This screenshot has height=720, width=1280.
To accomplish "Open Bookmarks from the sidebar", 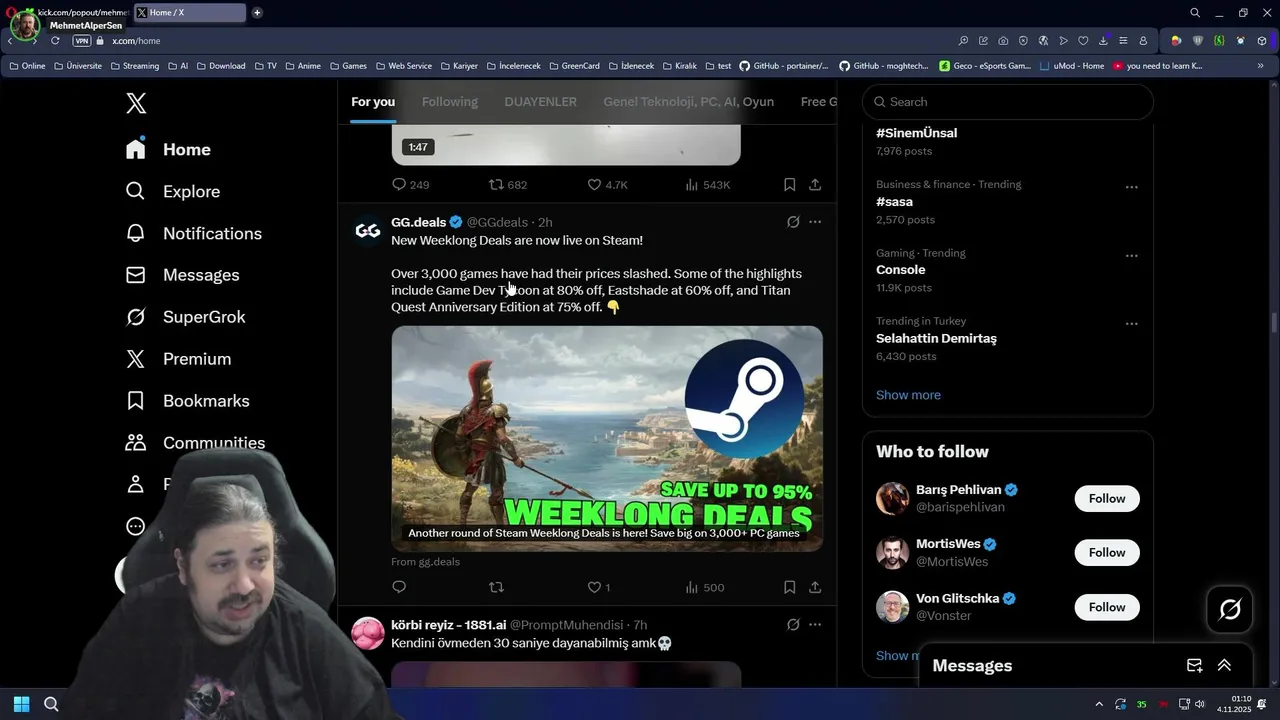I will click(x=187, y=401).
